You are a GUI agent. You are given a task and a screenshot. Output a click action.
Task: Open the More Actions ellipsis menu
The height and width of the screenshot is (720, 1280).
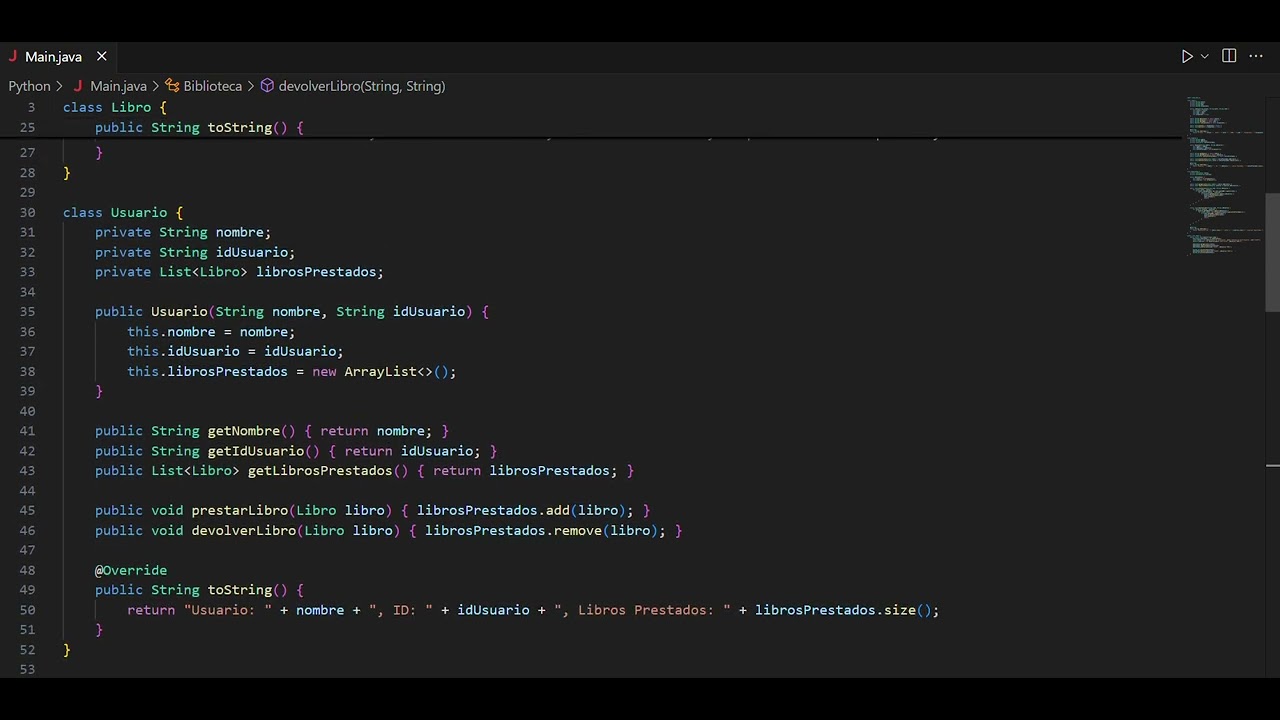[1256, 57]
